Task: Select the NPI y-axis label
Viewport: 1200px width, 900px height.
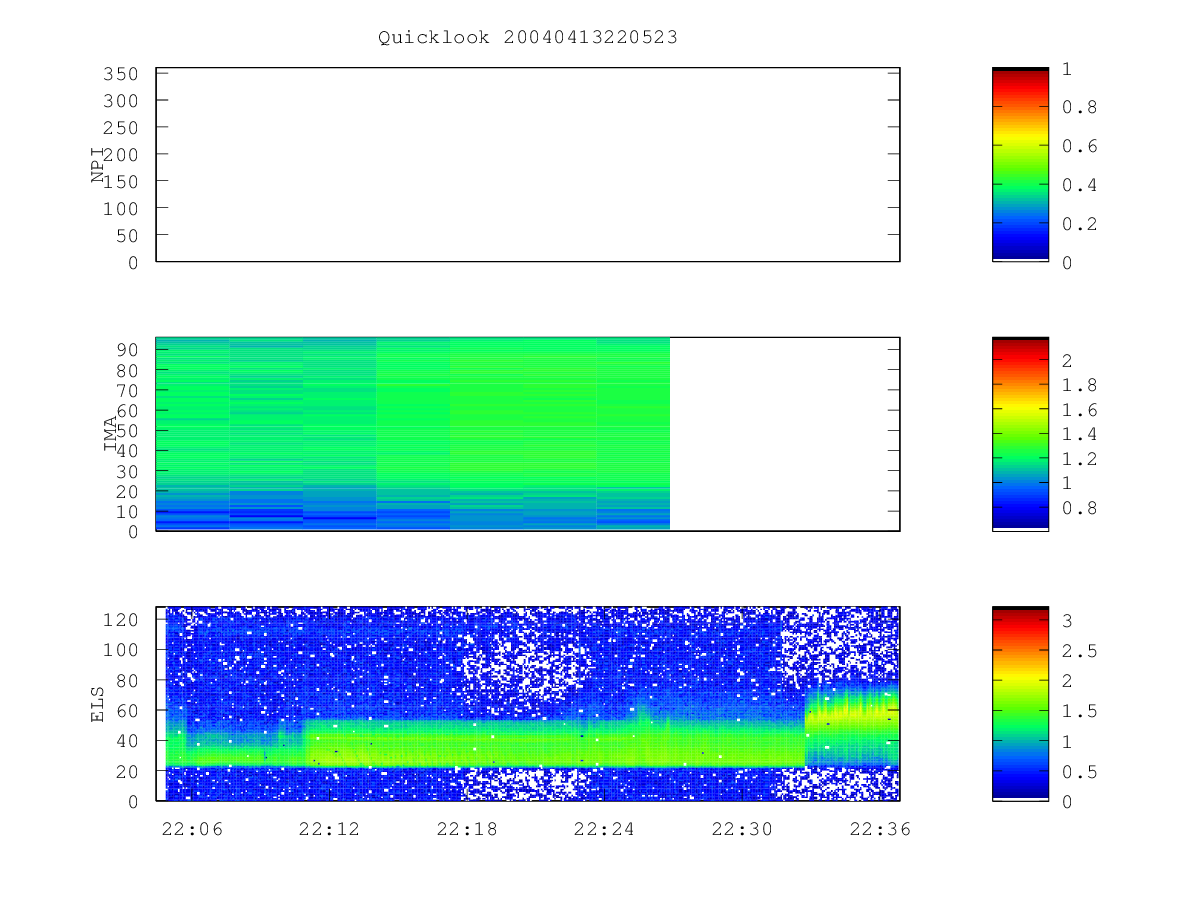Action: coord(98,165)
